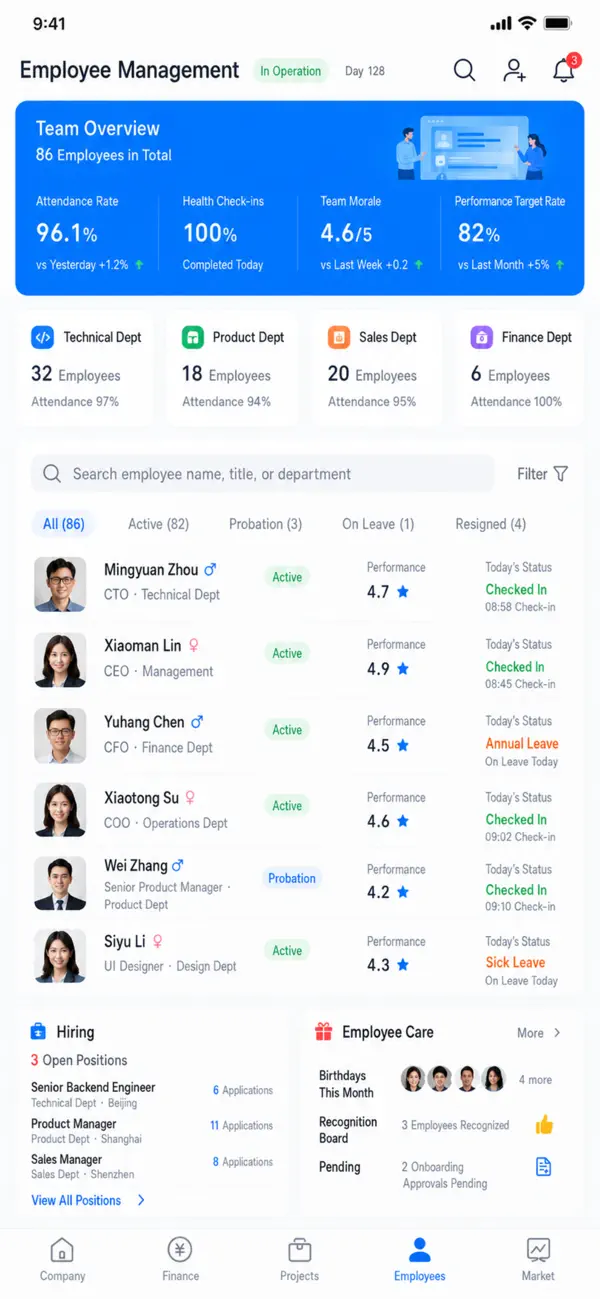Open Xiaoman Lin's avatar photo
The image size is (600, 1299).
pos(60,660)
